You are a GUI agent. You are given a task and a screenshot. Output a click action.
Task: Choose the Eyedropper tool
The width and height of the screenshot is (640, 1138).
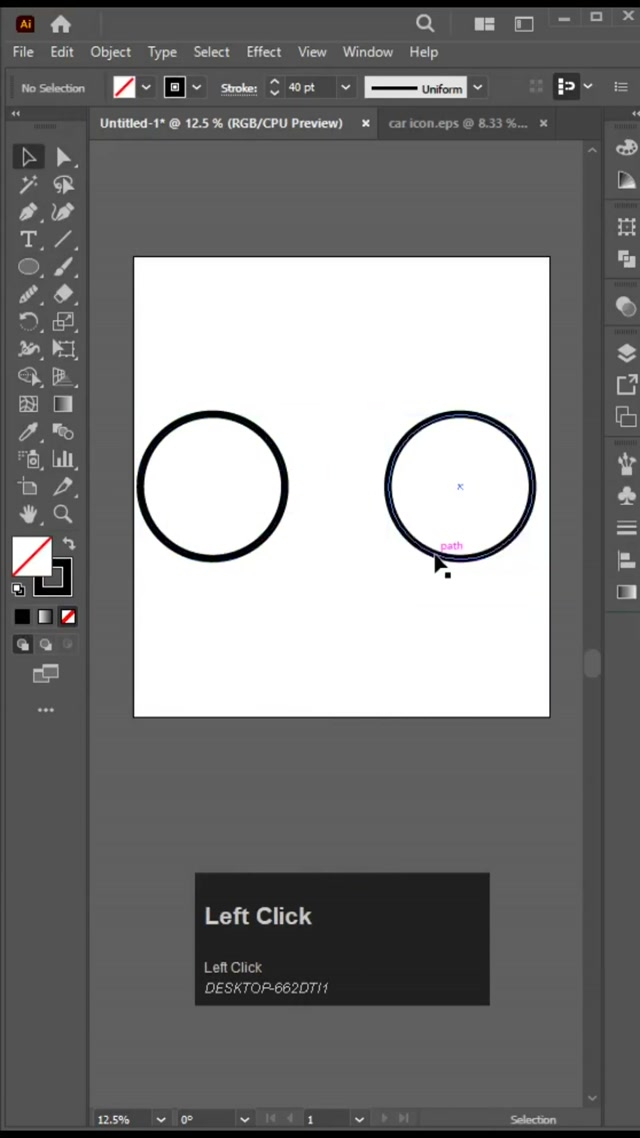click(28, 432)
